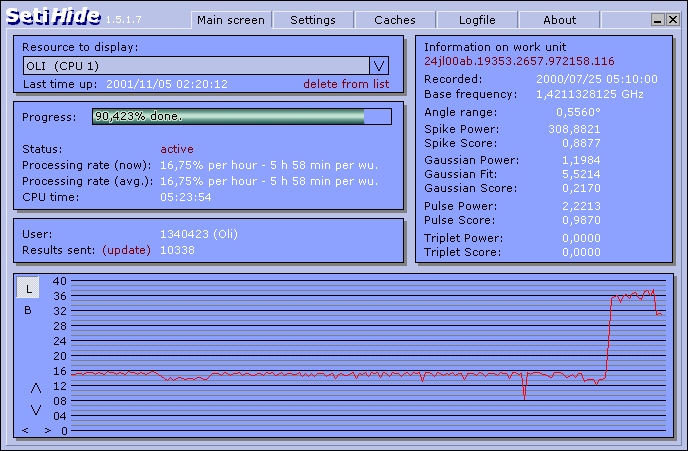Click the (update) results link
688x451 pixels.
pyautogui.click(x=126, y=250)
